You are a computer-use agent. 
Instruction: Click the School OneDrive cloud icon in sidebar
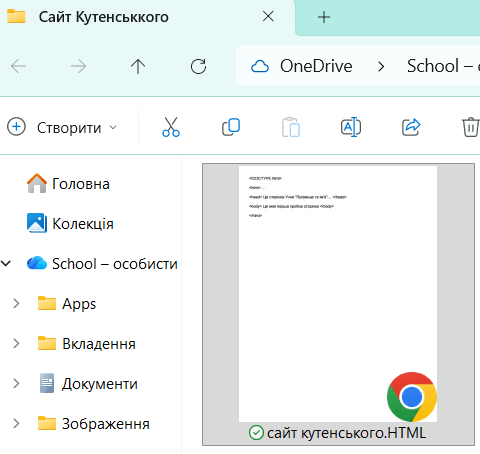point(37,263)
